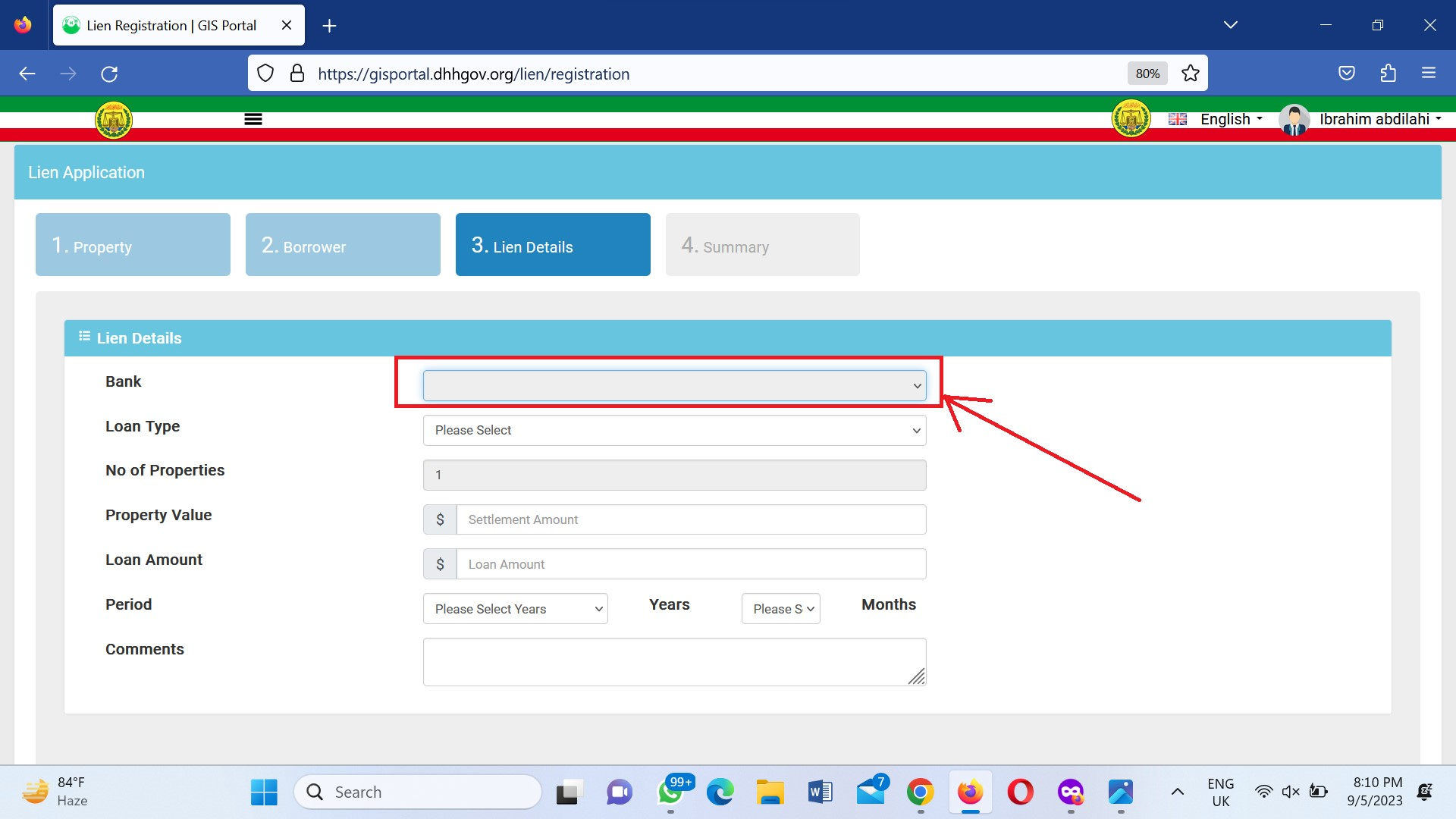Open a new browser tab

[329, 26]
